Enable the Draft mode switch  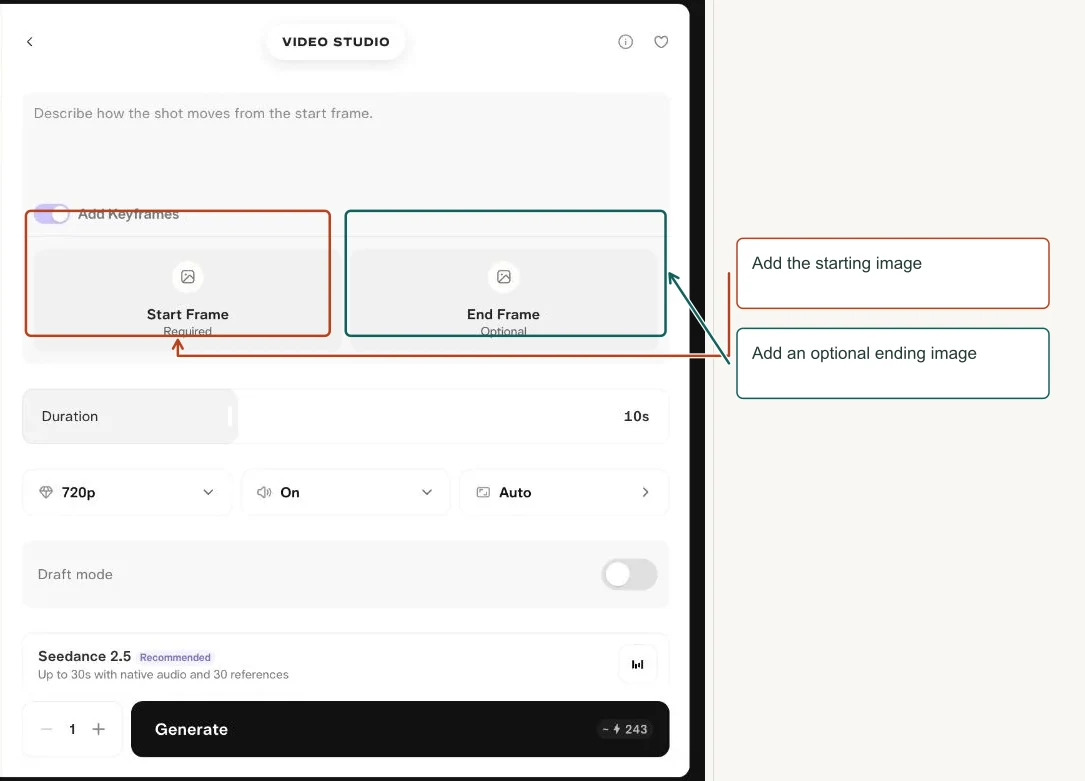629,574
